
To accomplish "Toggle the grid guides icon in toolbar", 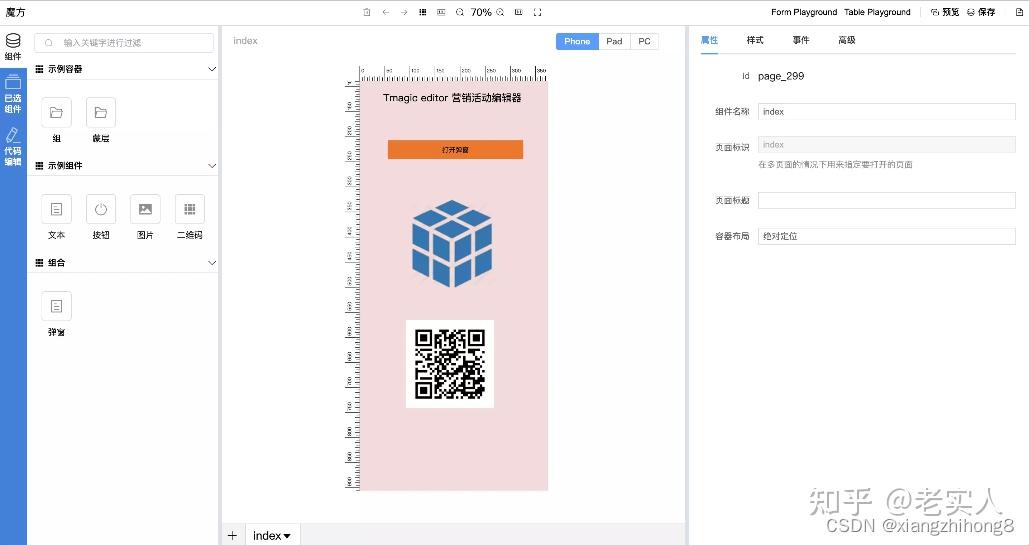I will (423, 12).
